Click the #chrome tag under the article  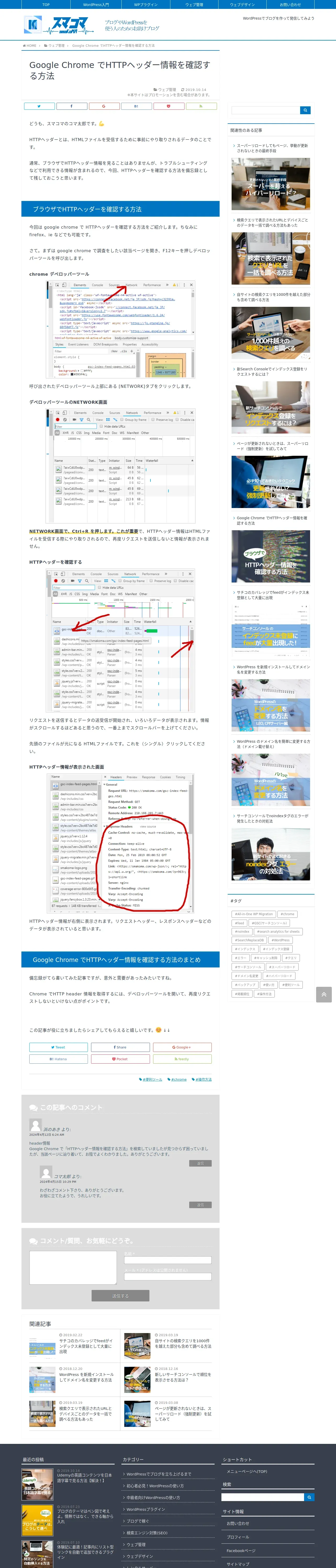tap(177, 1079)
